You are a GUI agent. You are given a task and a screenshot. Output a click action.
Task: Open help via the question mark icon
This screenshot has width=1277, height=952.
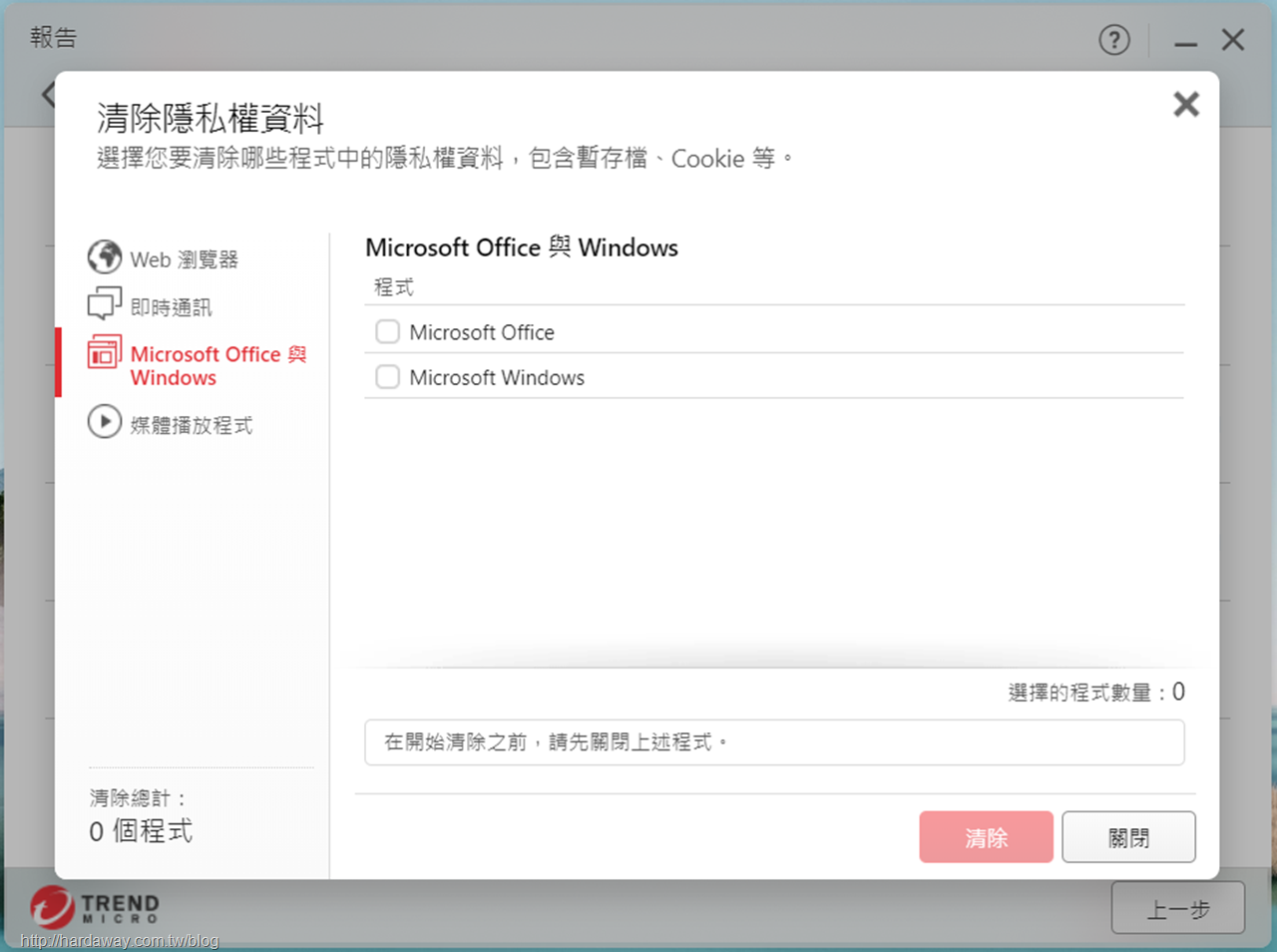(1114, 40)
